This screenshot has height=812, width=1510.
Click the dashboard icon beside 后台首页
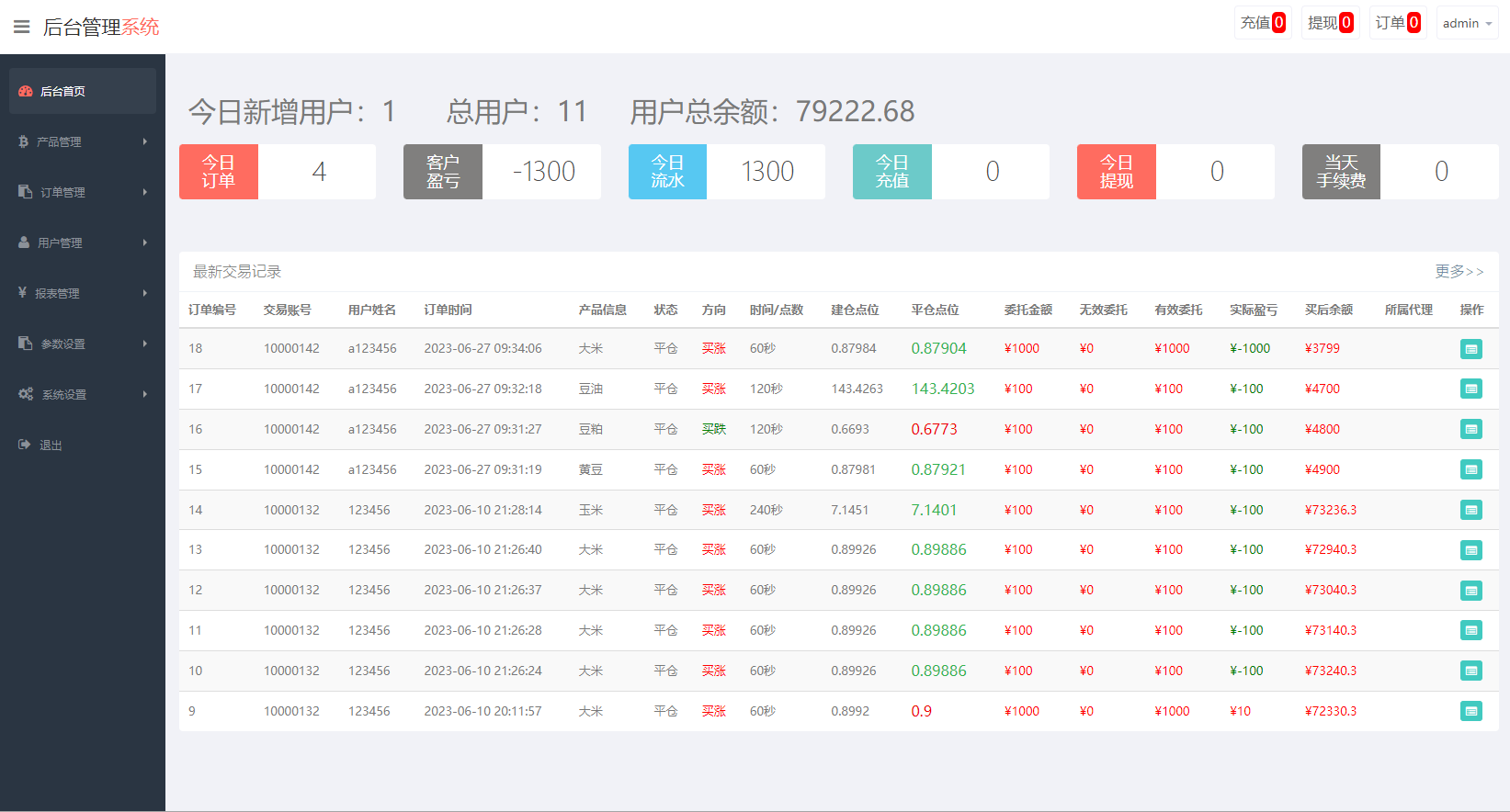(26, 91)
